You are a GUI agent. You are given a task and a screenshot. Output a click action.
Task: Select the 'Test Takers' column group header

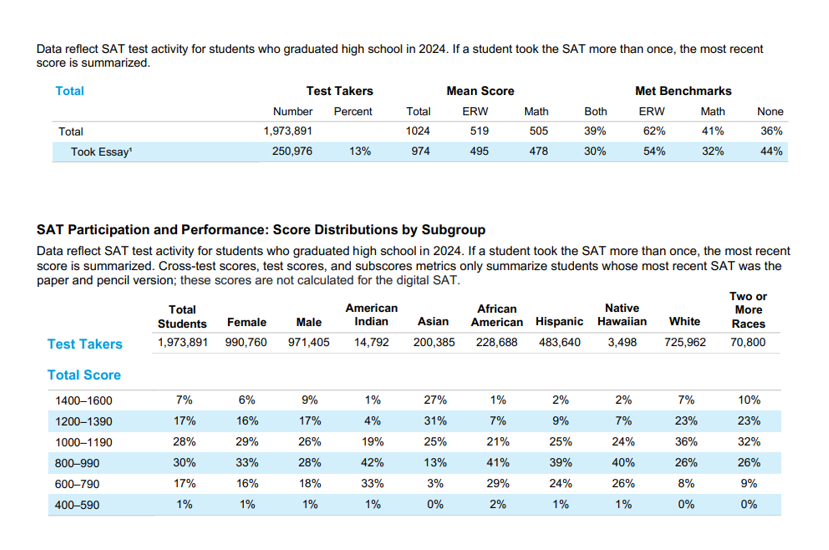coord(339,91)
